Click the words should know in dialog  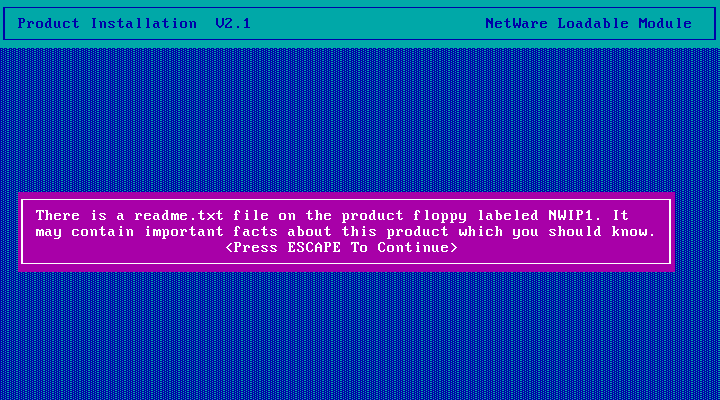point(602,231)
